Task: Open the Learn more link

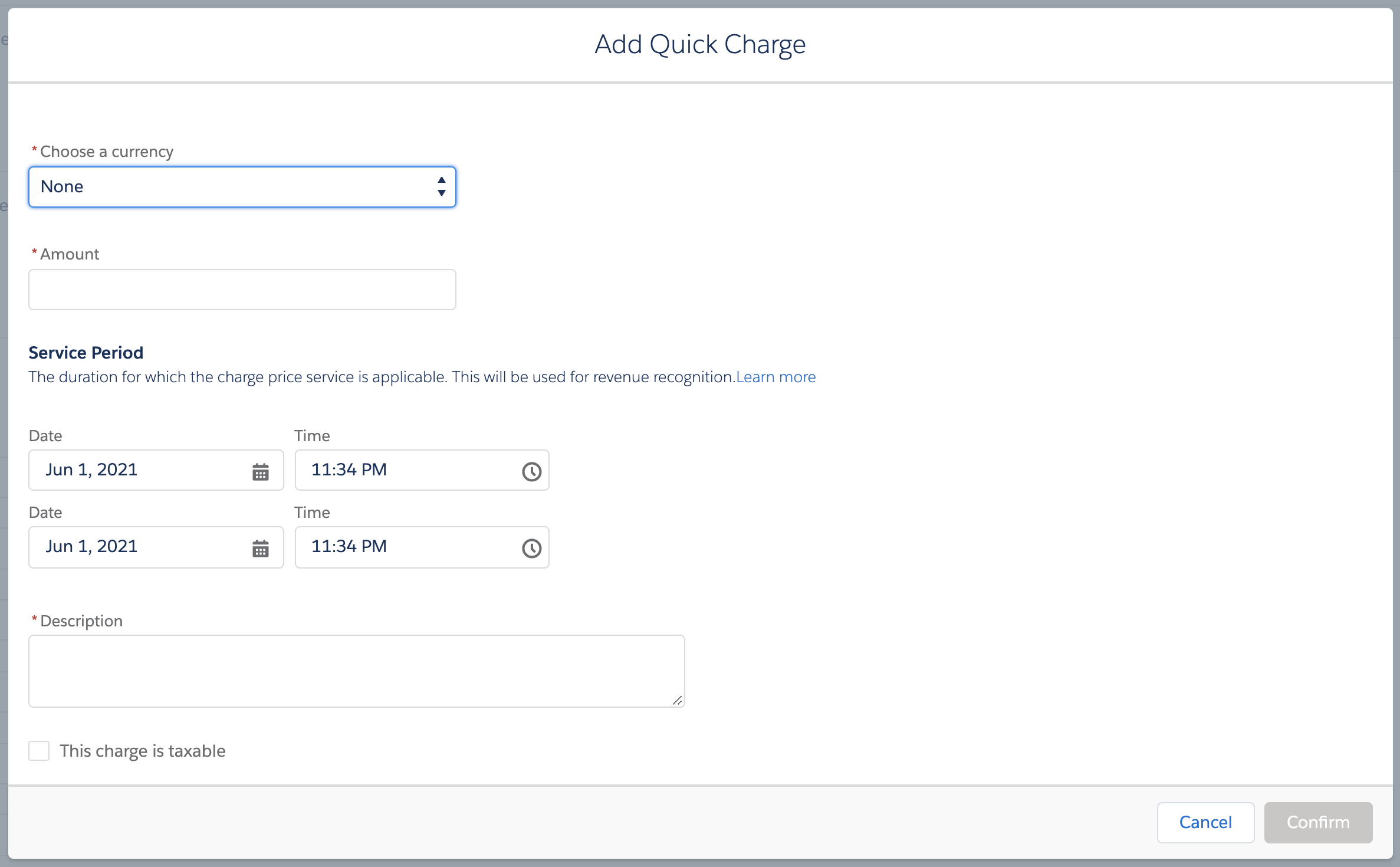Action: click(775, 377)
